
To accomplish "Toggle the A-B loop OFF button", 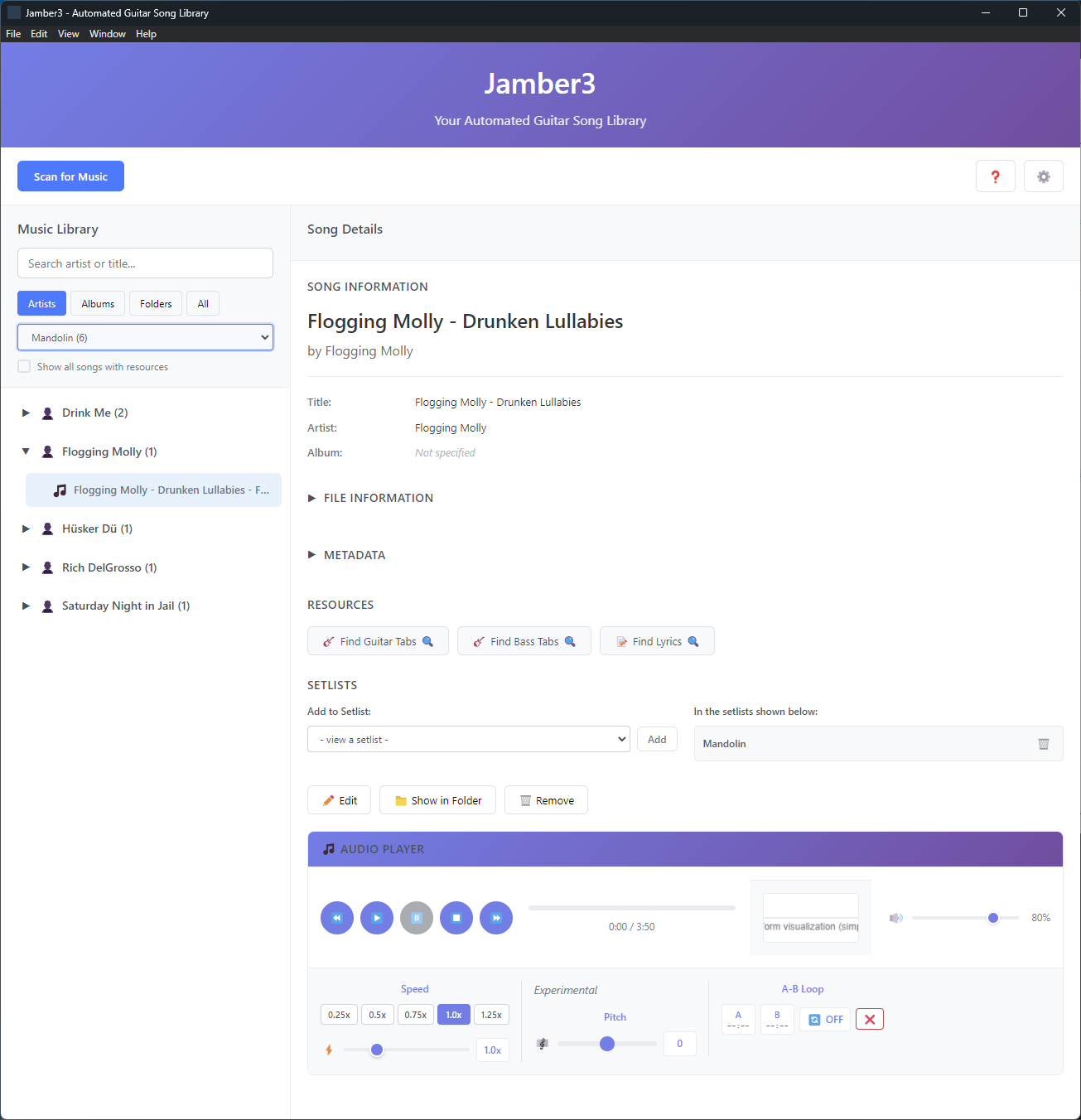I will [825, 1019].
